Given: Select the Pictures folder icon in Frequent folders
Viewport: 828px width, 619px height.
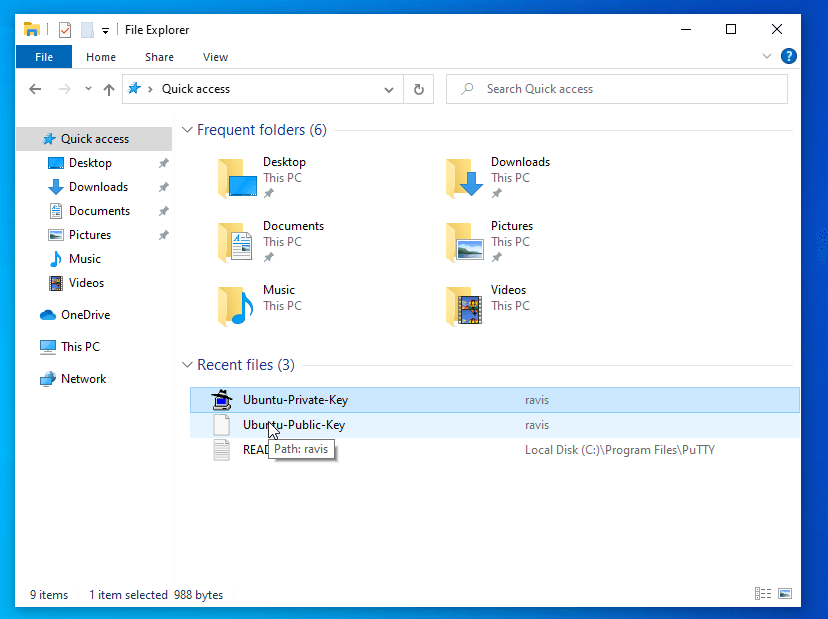Looking at the screenshot, I should click(465, 242).
